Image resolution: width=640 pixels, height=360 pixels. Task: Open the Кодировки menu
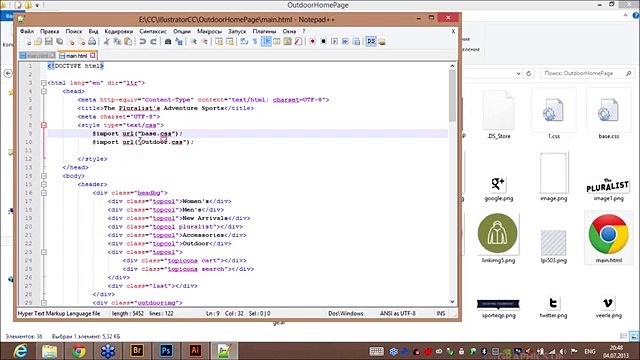[118, 31]
